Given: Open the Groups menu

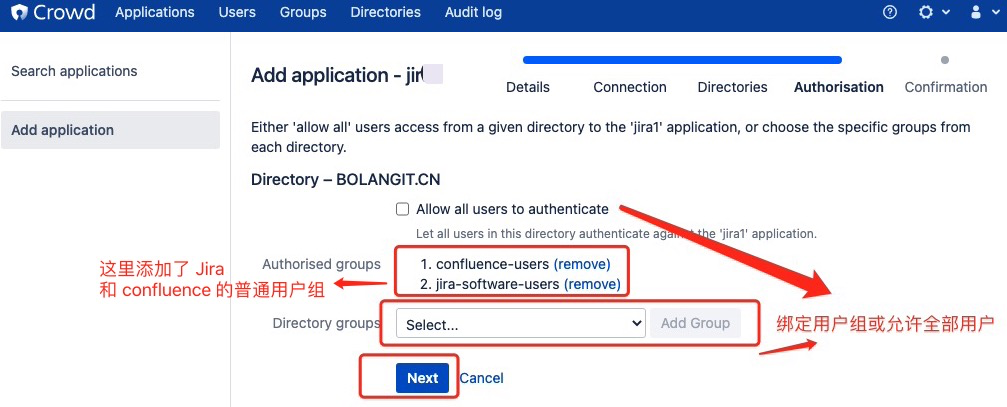Looking at the screenshot, I should [x=303, y=13].
